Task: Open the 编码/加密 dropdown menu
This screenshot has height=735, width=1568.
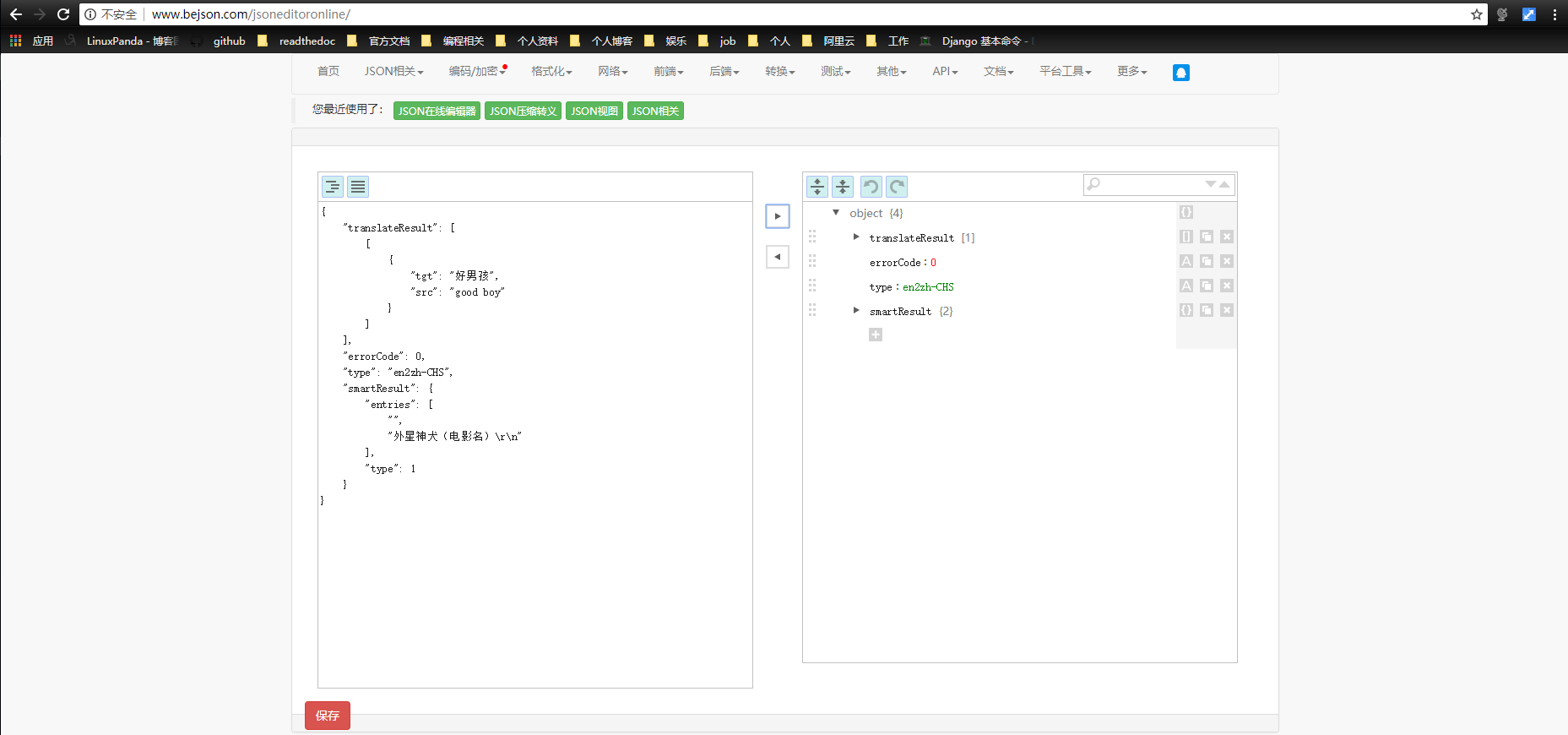Action: click(x=477, y=72)
